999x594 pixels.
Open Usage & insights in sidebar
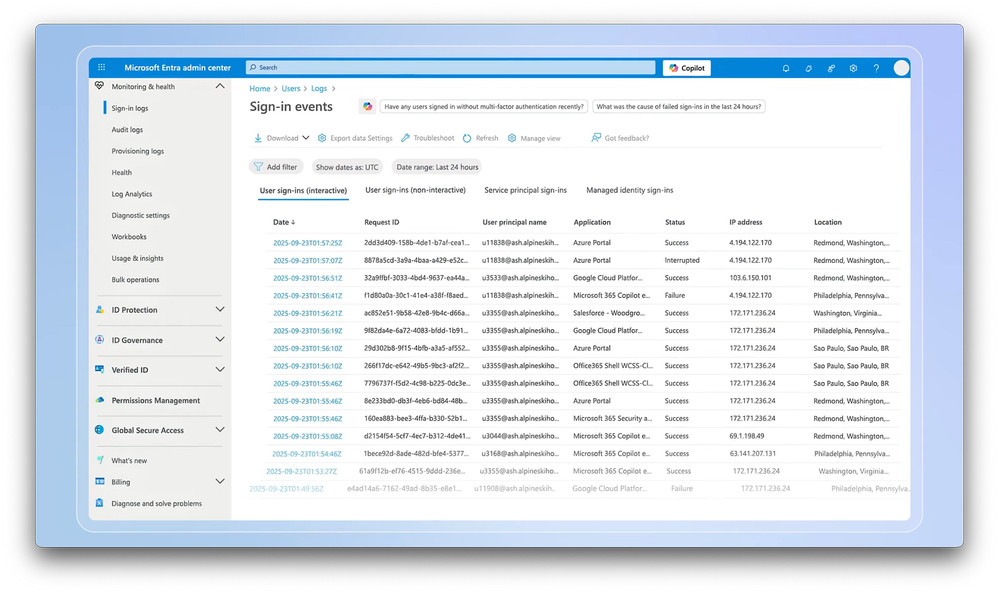137,258
